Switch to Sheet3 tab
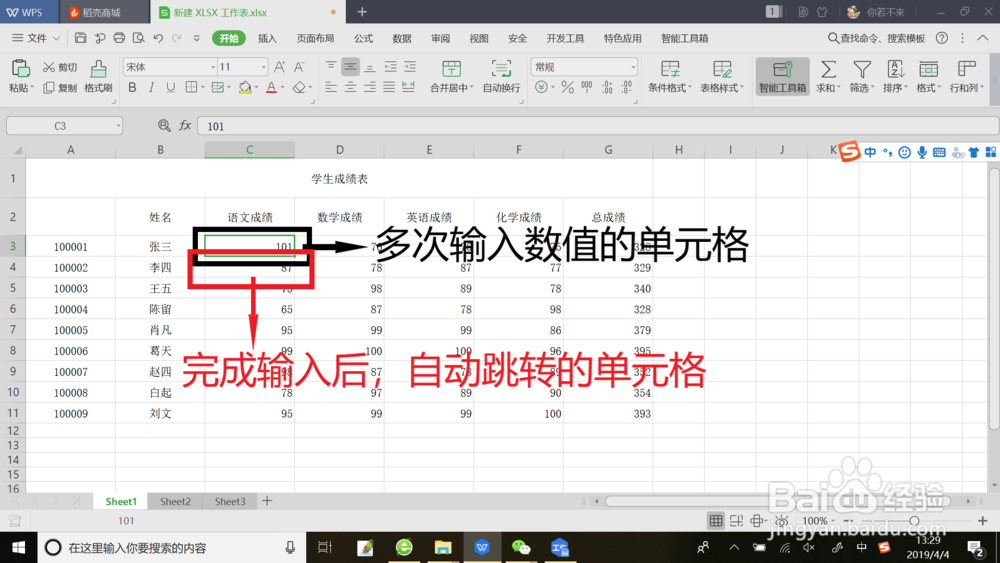Viewport: 1000px width, 563px height. pyautogui.click(x=230, y=501)
